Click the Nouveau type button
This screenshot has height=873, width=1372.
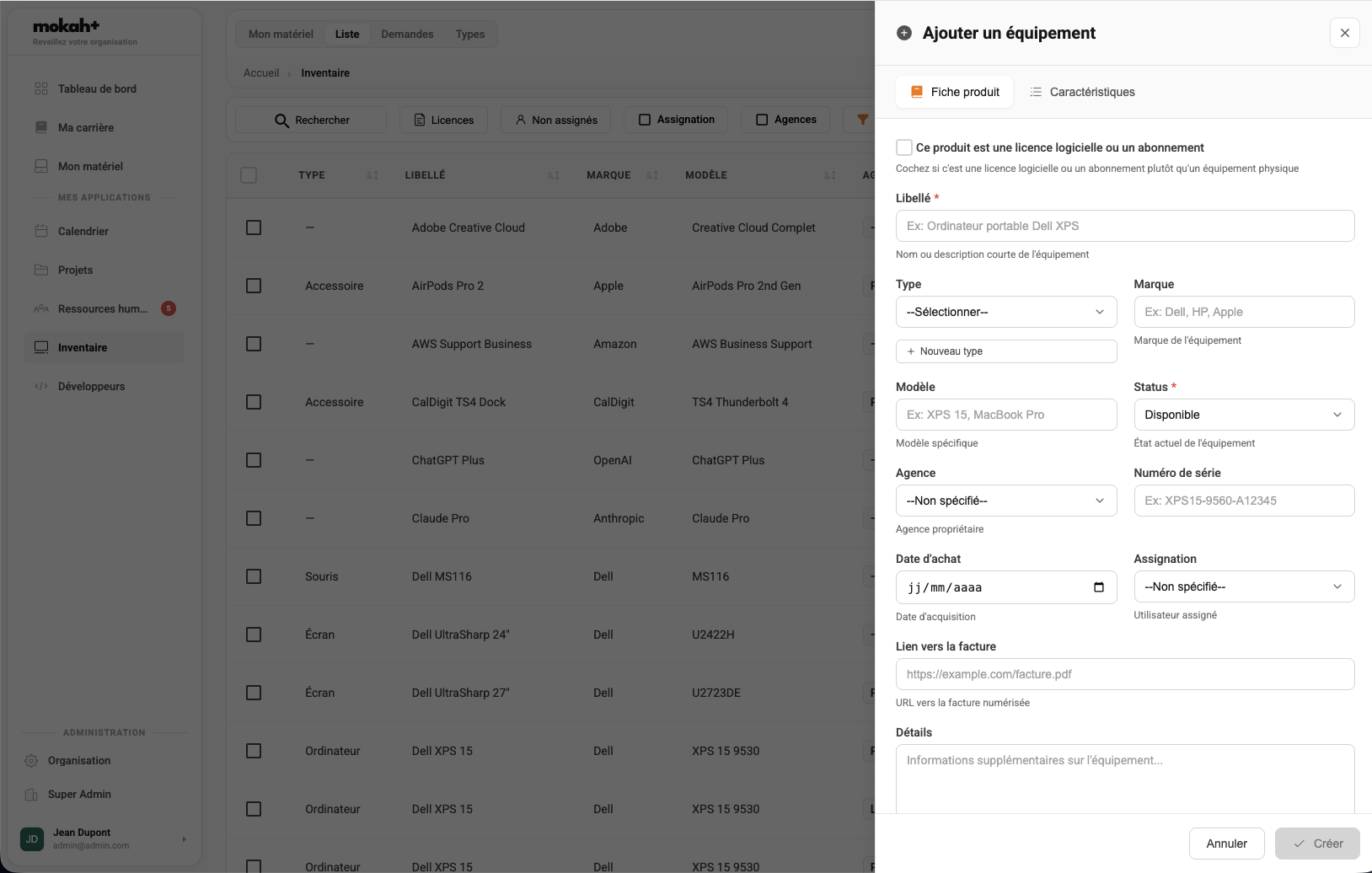coord(1005,351)
